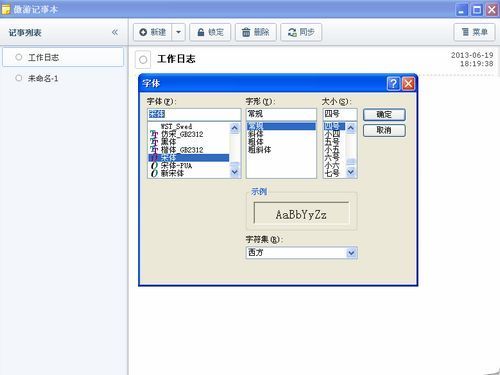
Task: Cancel with the 取消 button
Action: 384,130
